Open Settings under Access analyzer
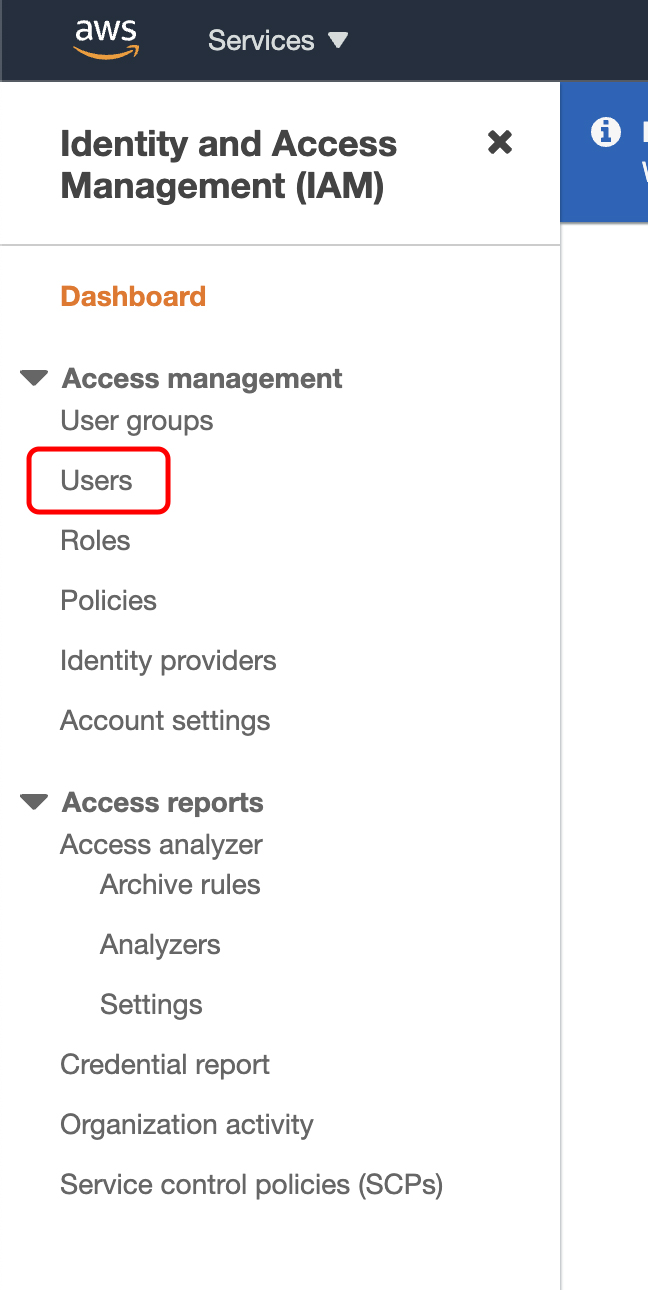This screenshot has height=1290, width=648. click(x=151, y=1005)
